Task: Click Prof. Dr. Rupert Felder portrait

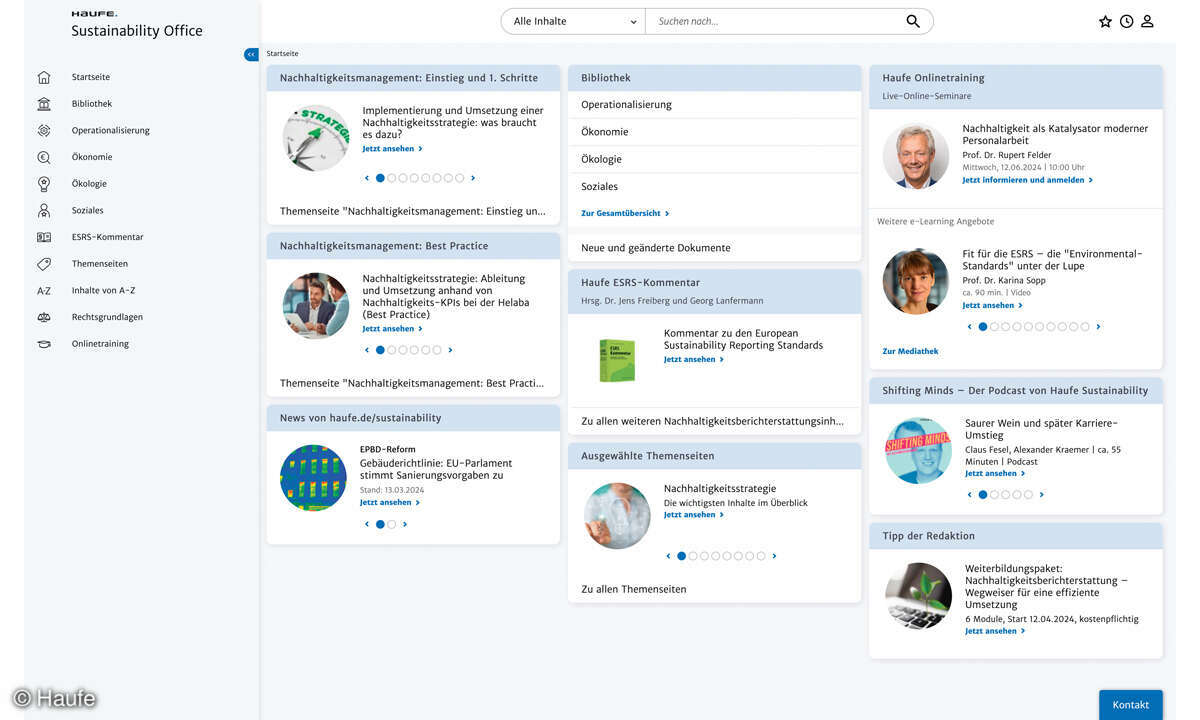Action: tap(915, 155)
